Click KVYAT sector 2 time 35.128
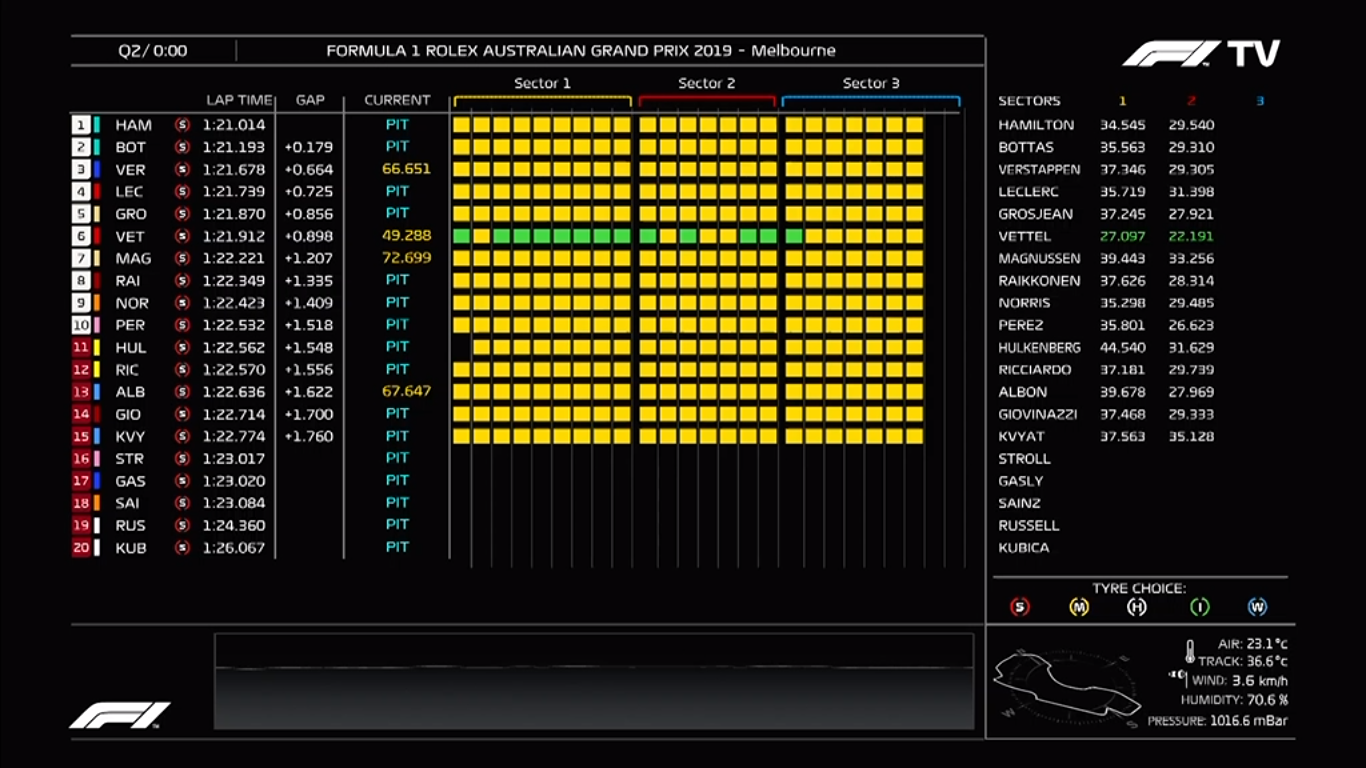The image size is (1366, 768). pyautogui.click(x=1191, y=437)
